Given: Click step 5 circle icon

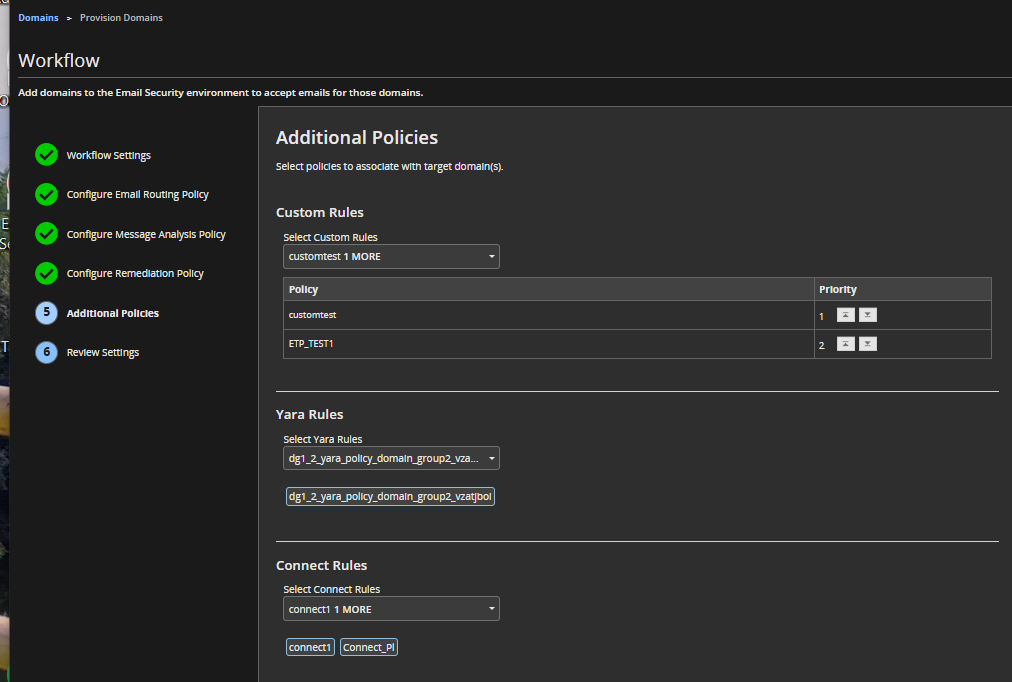Looking at the screenshot, I should pos(46,313).
